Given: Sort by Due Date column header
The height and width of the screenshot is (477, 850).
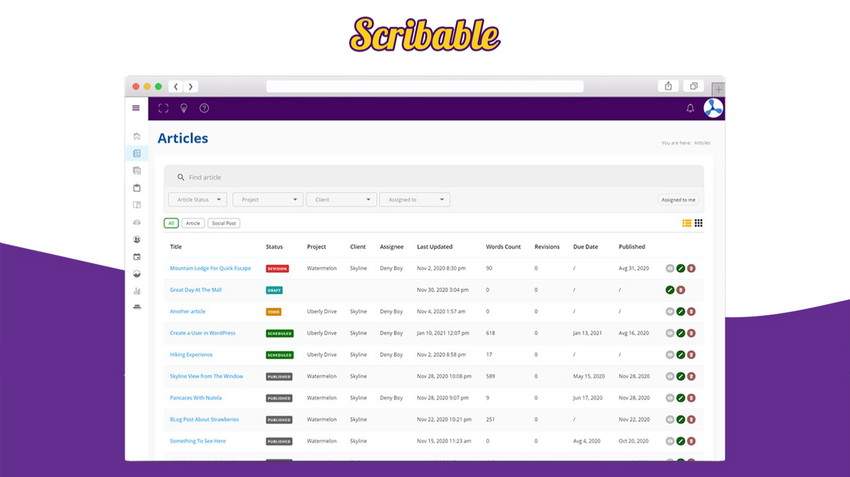Looking at the screenshot, I should pyautogui.click(x=585, y=247).
